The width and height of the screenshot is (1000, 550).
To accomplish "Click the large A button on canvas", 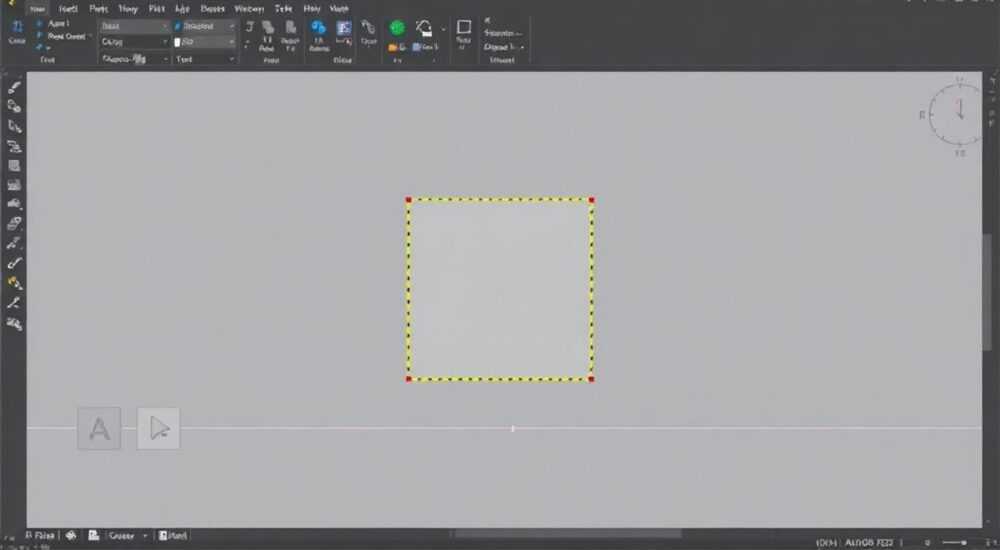I will pos(99,428).
